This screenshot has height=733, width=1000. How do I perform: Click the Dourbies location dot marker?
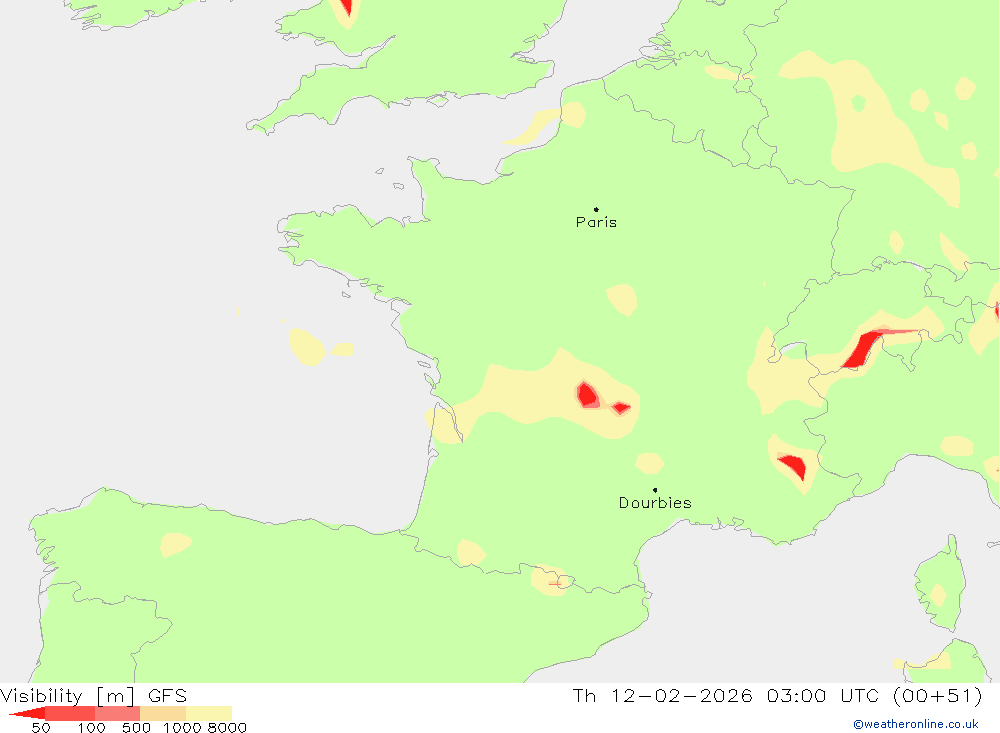tap(655, 490)
